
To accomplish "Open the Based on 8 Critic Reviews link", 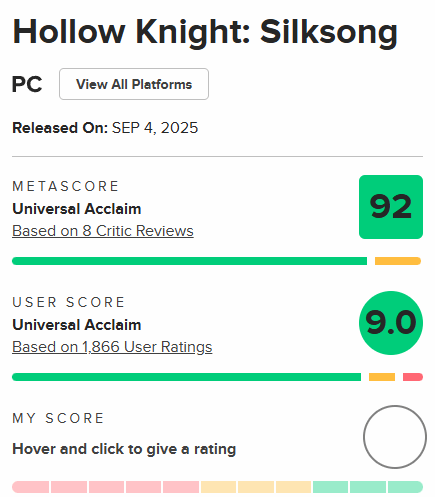I will [103, 231].
